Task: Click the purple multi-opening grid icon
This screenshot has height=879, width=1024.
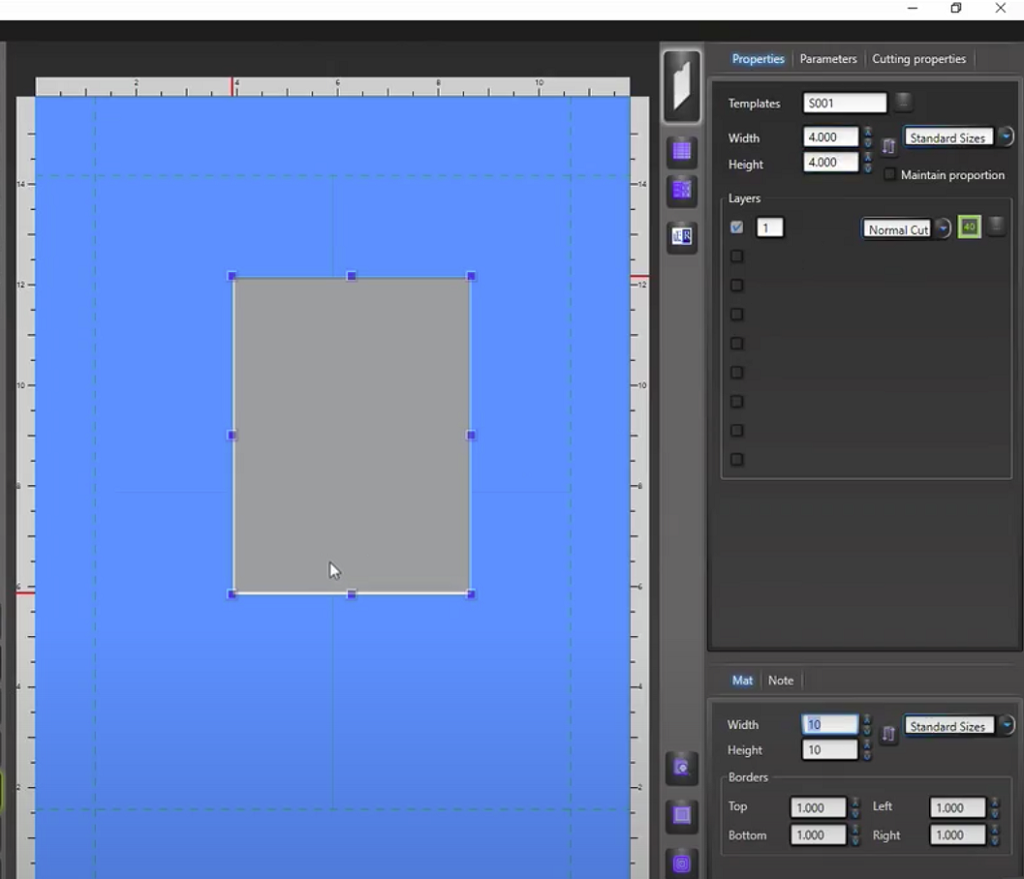Action: tap(682, 190)
